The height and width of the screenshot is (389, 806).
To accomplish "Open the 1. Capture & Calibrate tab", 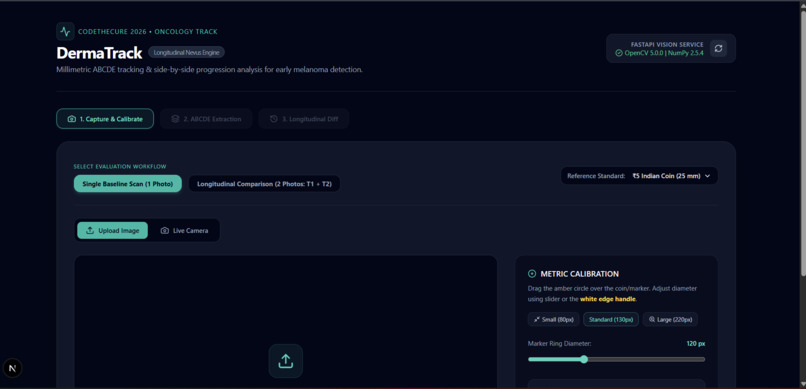I will [105, 119].
